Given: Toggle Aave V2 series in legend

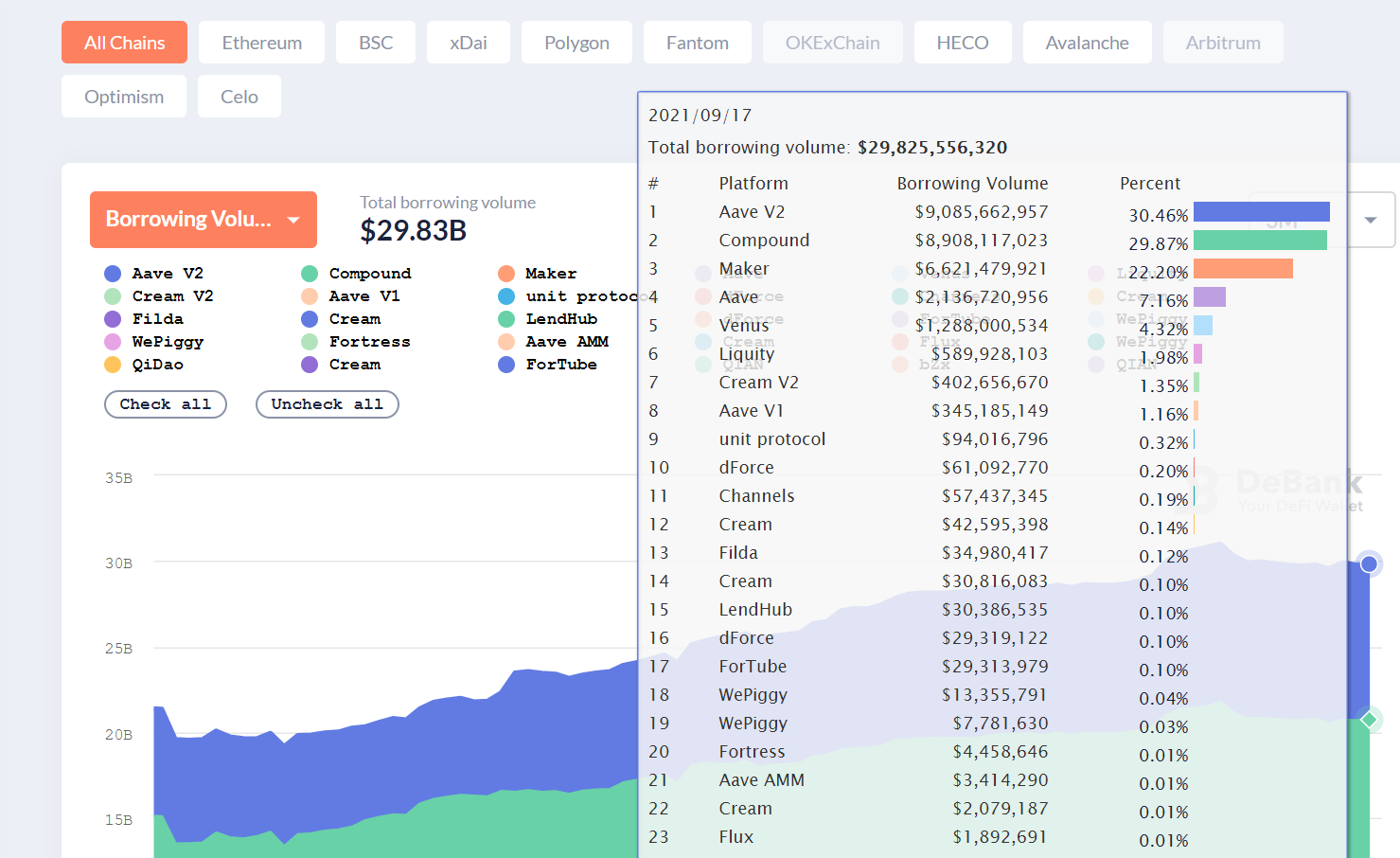Looking at the screenshot, I should click(x=154, y=274).
